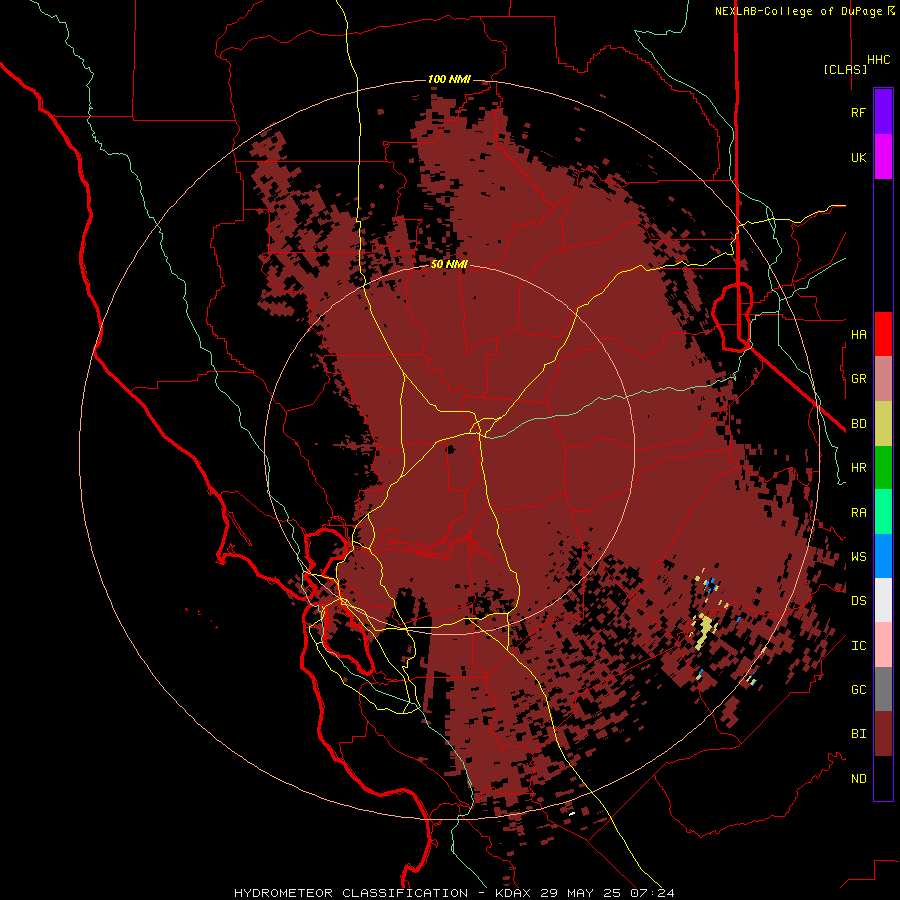This screenshot has height=900, width=900.
Task: Click the BD legend label
Action: pos(858,424)
